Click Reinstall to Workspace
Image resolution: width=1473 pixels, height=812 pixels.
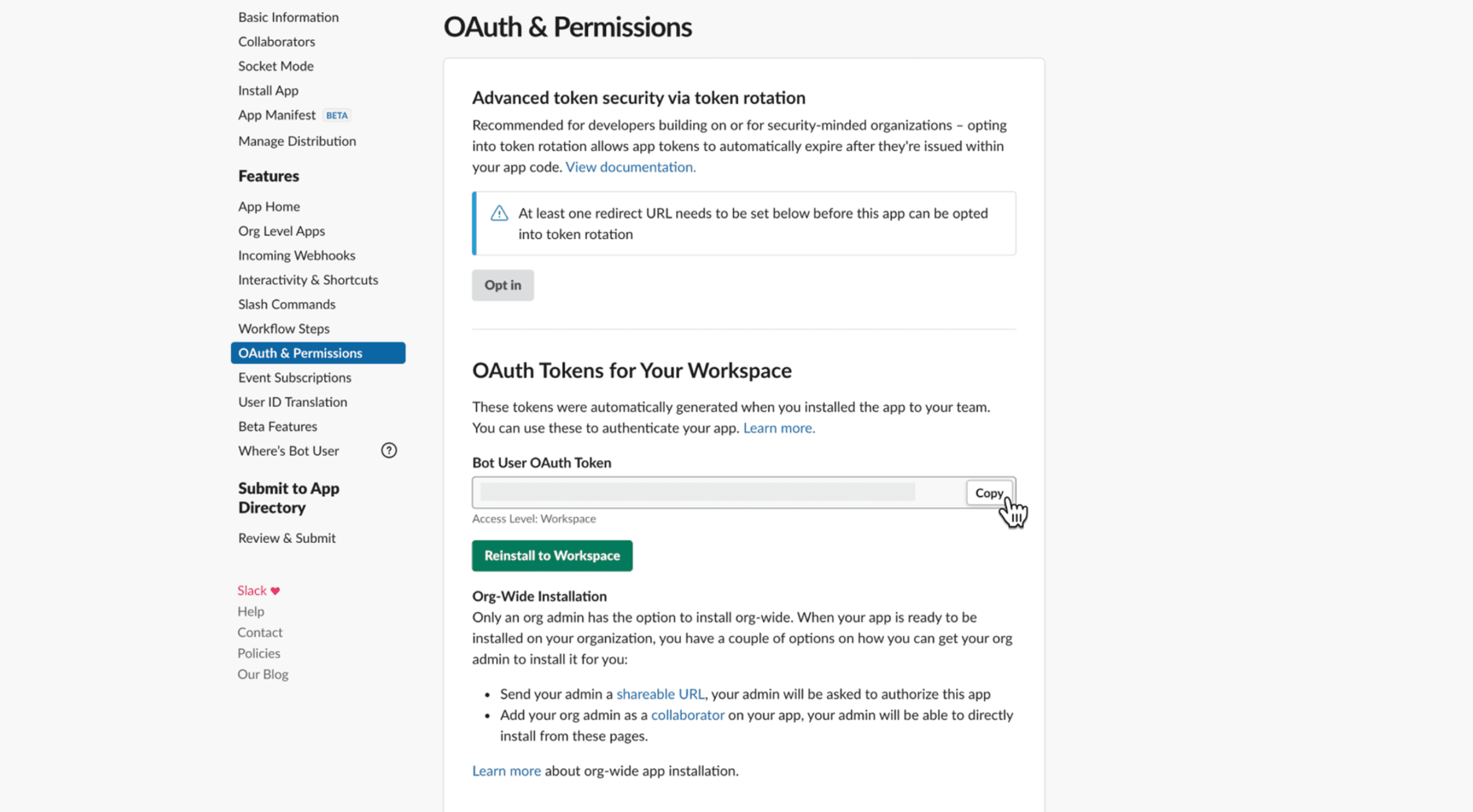coord(552,555)
